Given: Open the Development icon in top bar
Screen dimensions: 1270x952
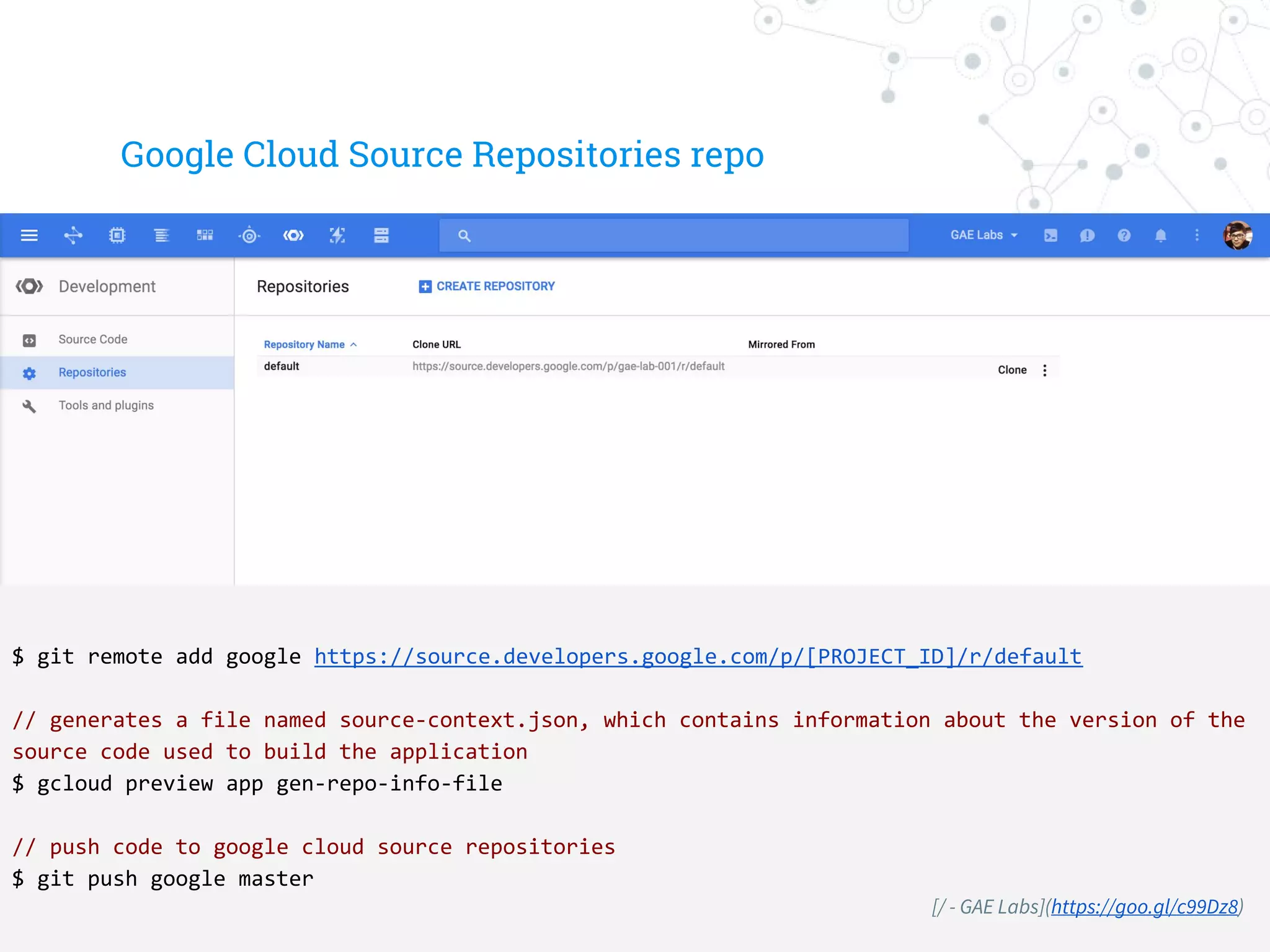Looking at the screenshot, I should (x=293, y=236).
